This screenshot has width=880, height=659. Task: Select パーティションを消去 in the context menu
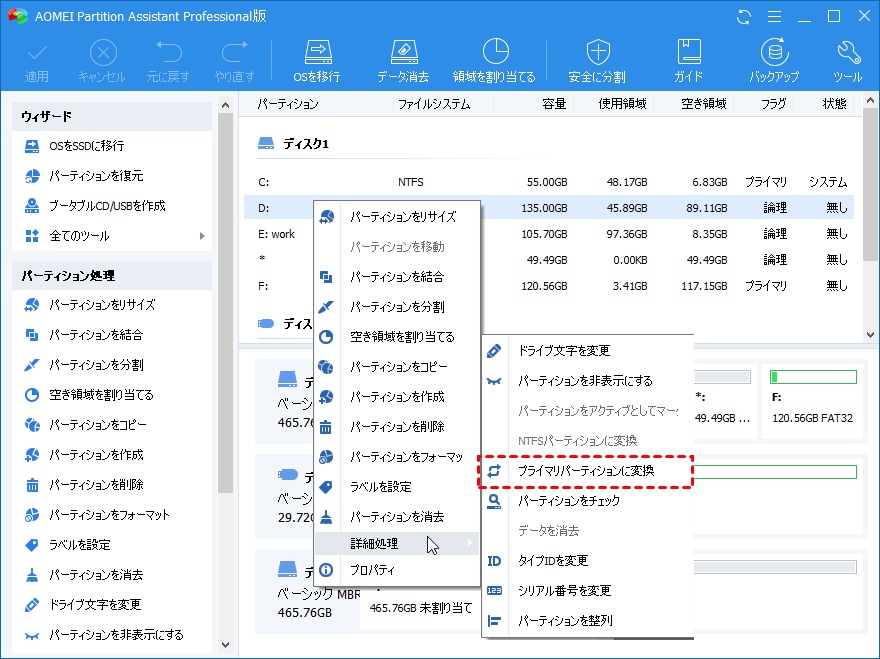pos(397,516)
